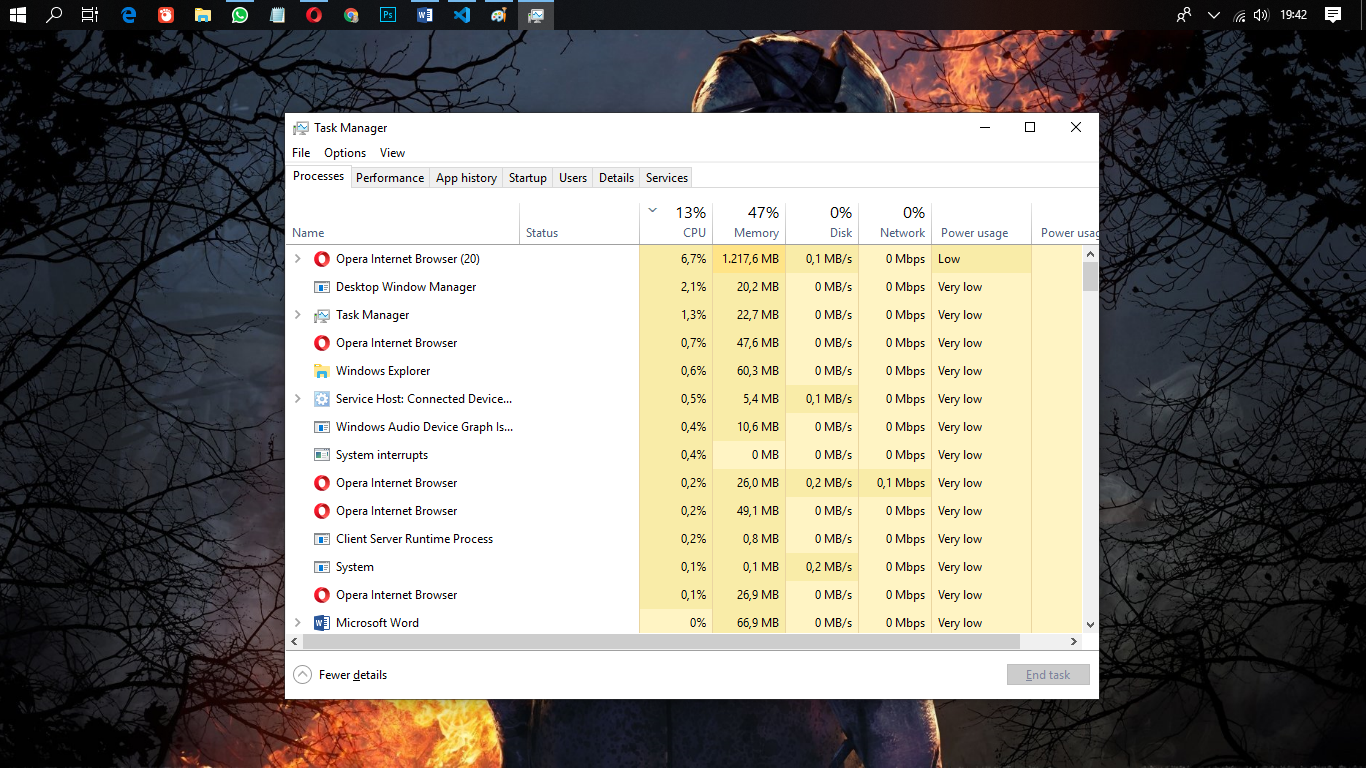Open the Notepad taskbar icon
1366x768 pixels.
pyautogui.click(x=277, y=15)
